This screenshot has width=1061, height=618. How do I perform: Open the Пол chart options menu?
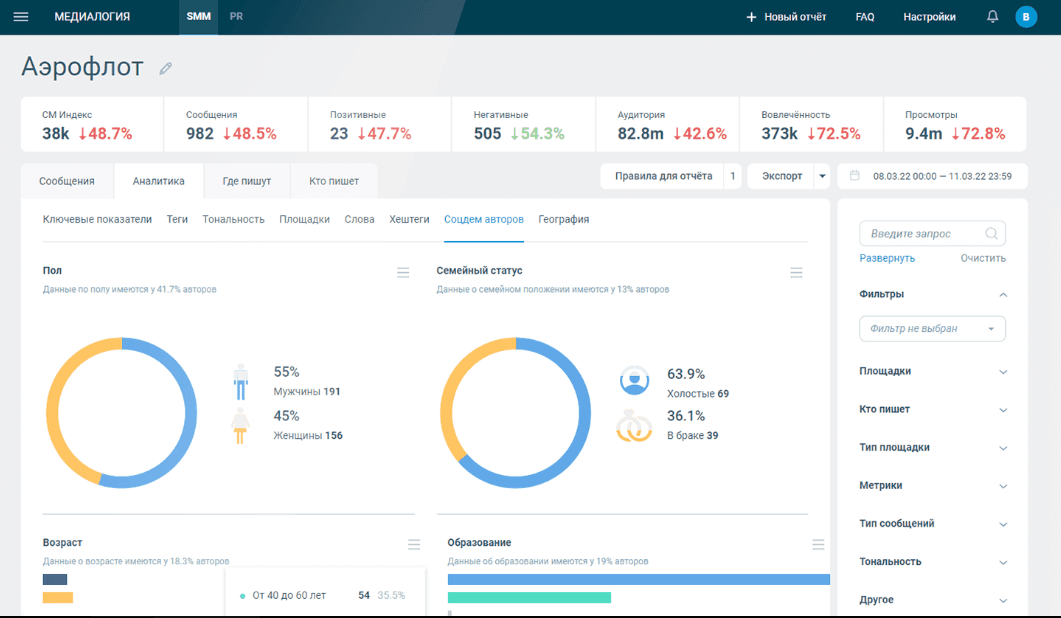pos(403,272)
